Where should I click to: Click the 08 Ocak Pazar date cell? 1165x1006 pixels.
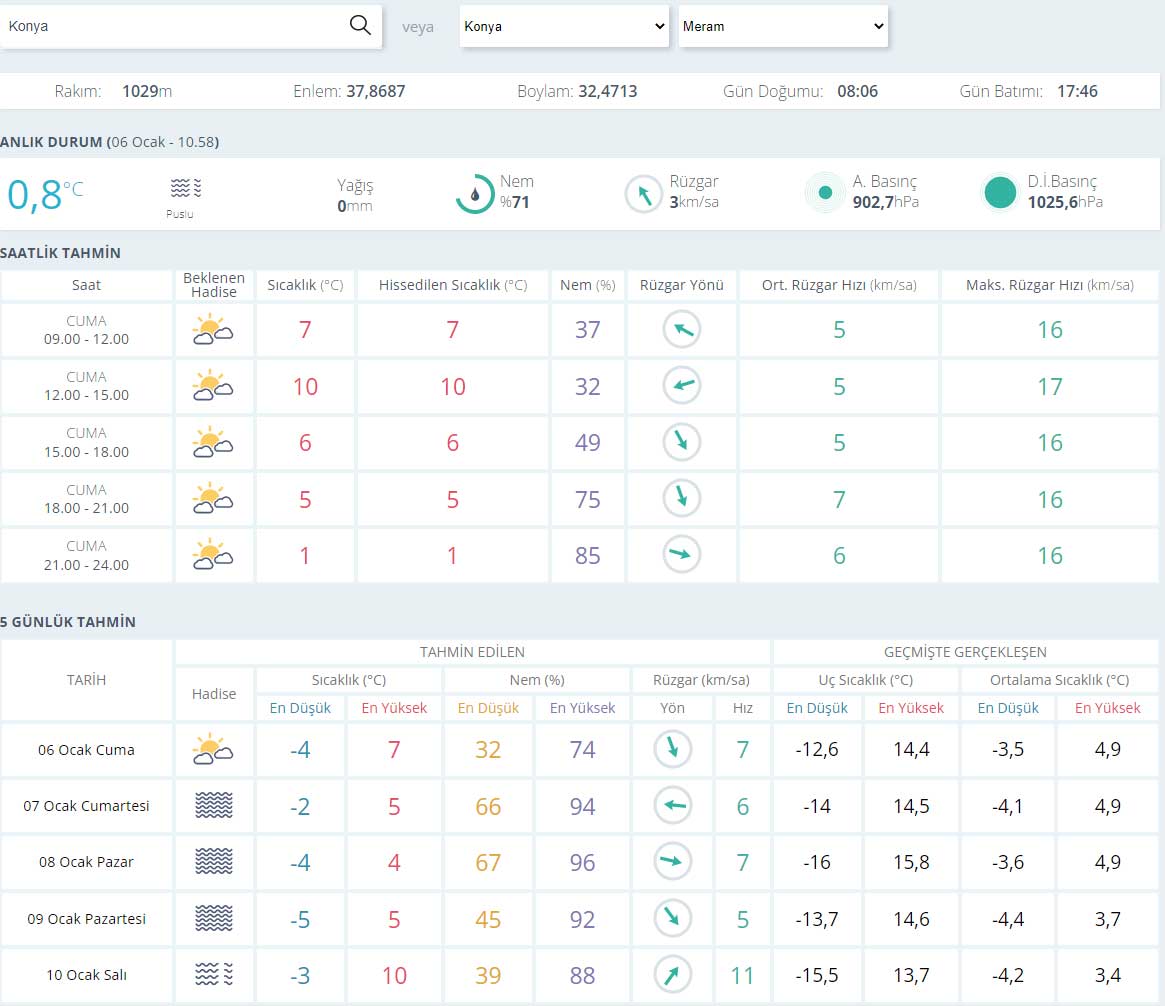tap(86, 862)
